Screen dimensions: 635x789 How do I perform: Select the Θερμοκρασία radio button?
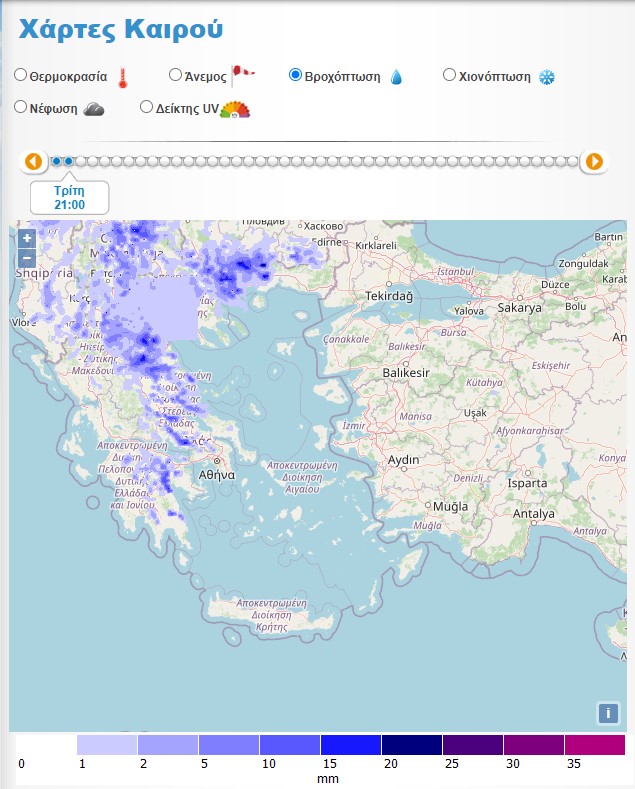[x=20, y=75]
